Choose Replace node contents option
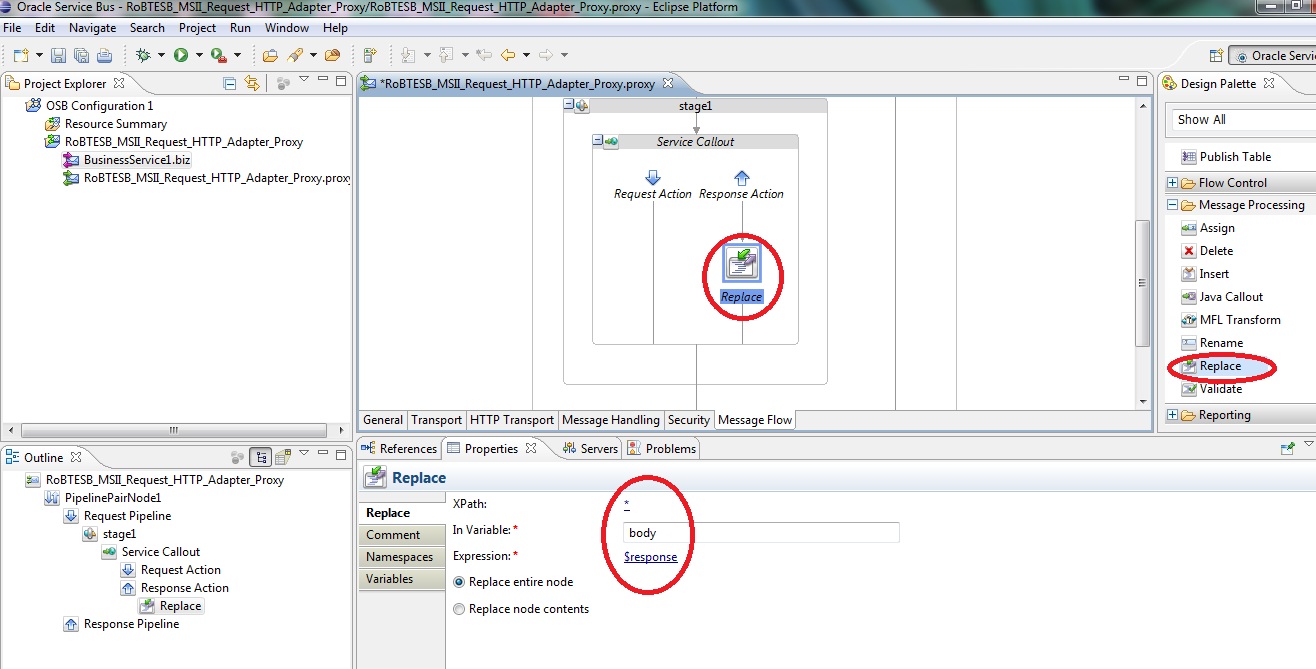 459,608
